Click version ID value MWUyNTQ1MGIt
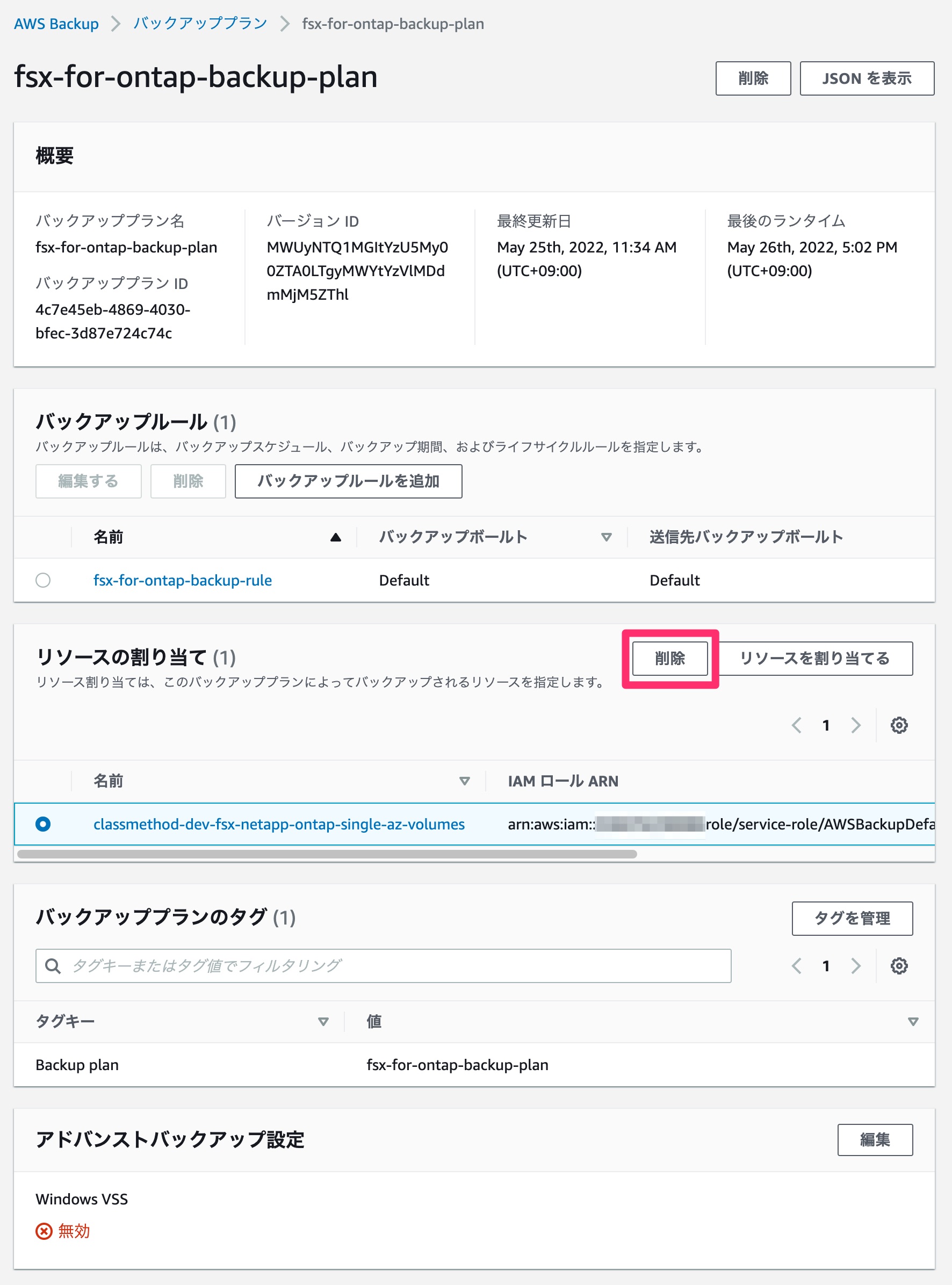Viewport: 952px width, 1285px height. click(x=357, y=271)
